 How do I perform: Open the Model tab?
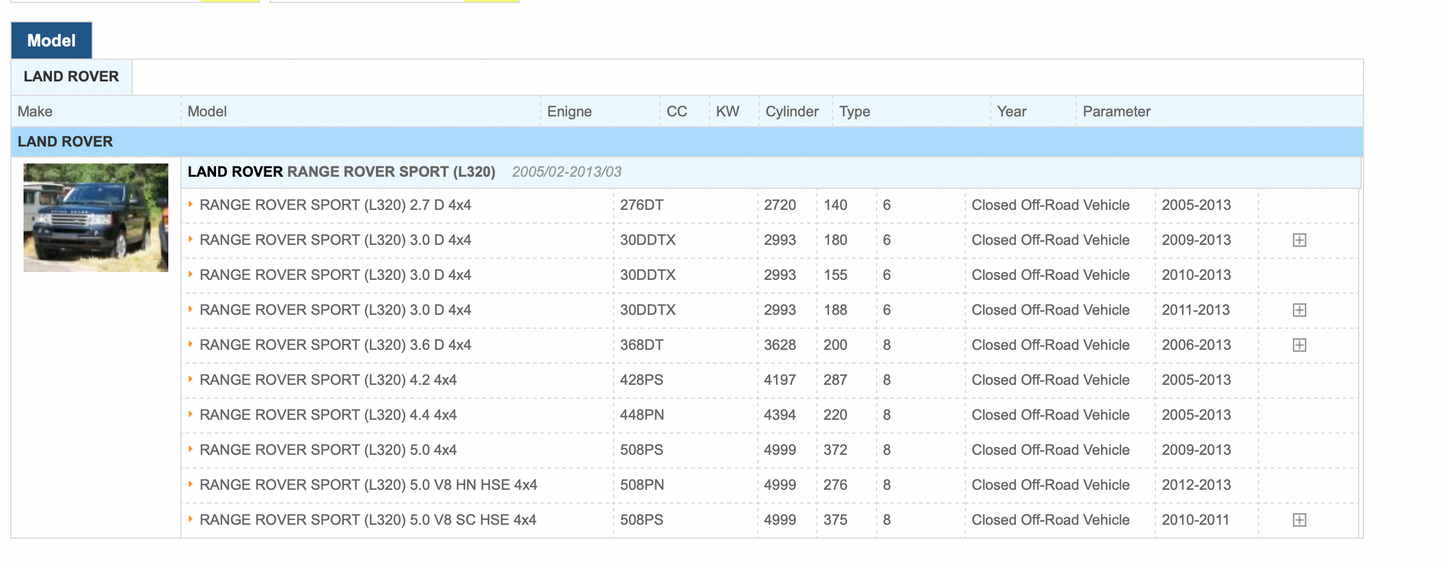pos(51,41)
